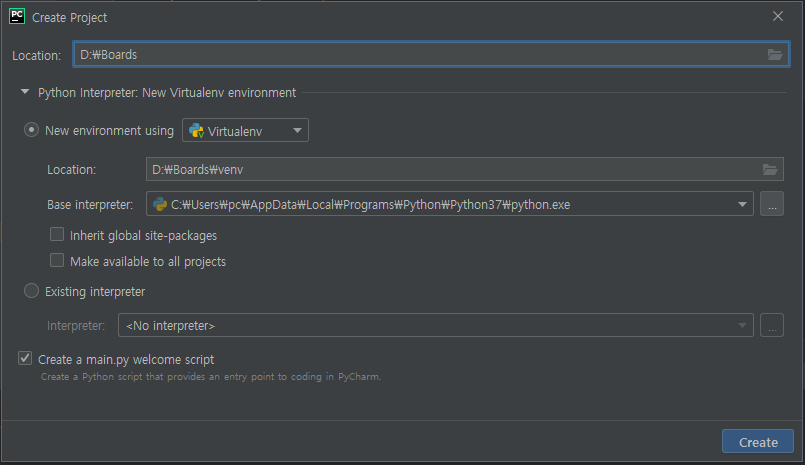This screenshot has height=465, width=805.
Task: Click the Create button
Action: (x=758, y=442)
